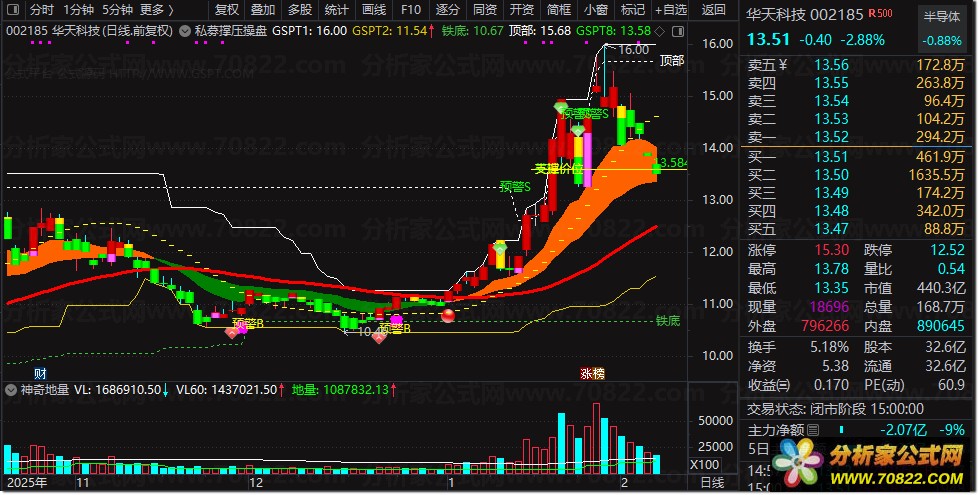Click the 支撑价位 label on chart
The width and height of the screenshot is (980, 495).
pyautogui.click(x=559, y=169)
